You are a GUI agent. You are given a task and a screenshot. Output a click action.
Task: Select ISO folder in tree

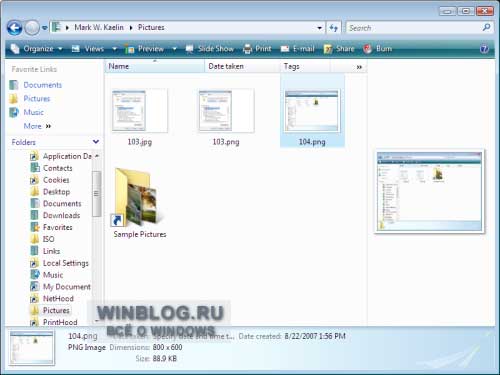[42, 239]
